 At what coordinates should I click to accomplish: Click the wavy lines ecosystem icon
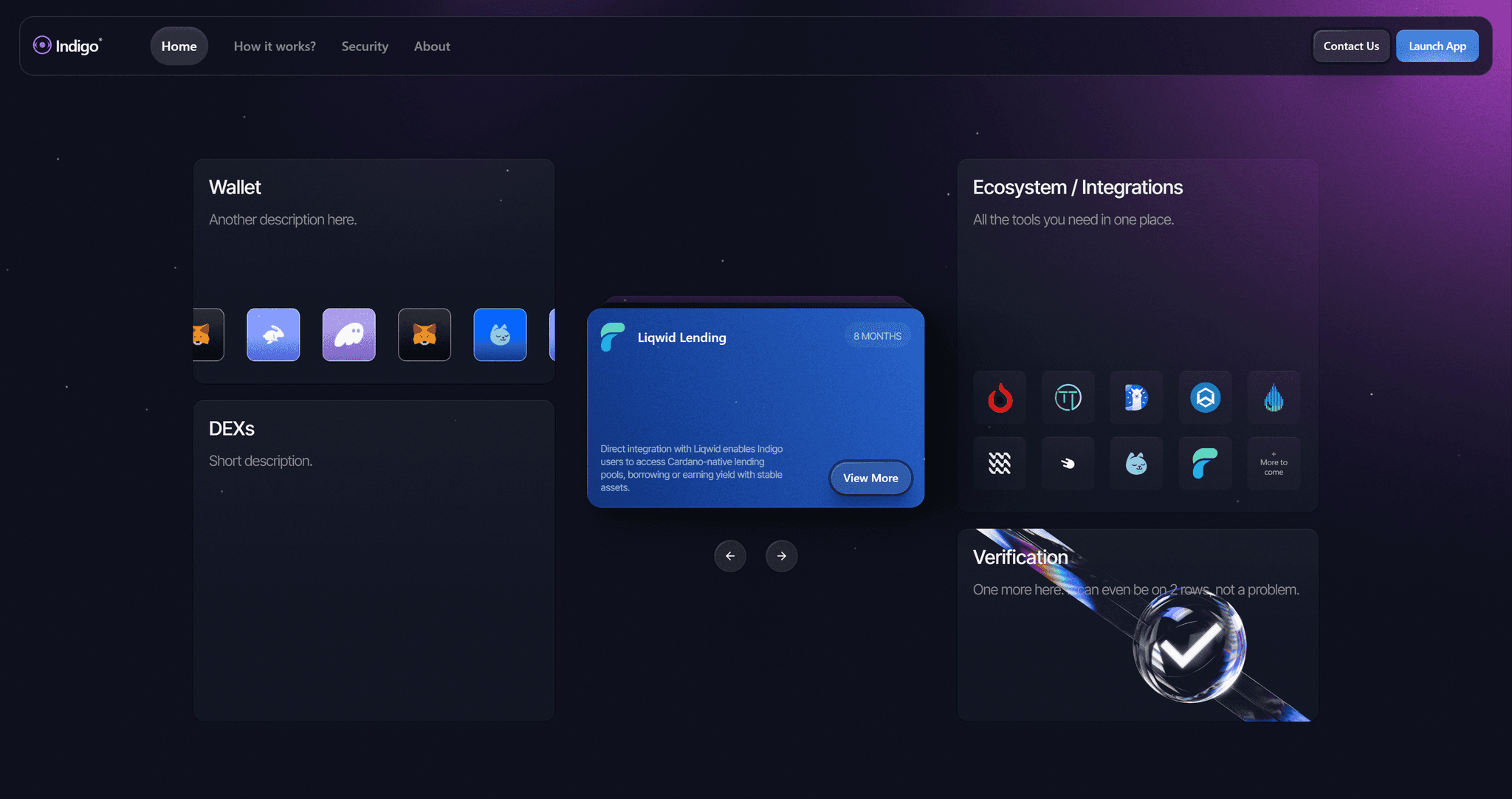[x=1000, y=463]
